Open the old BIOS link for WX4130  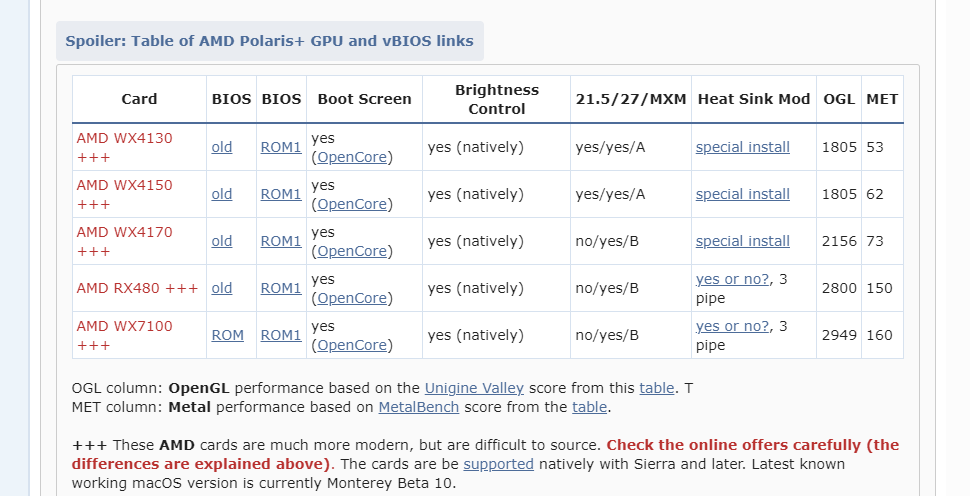coord(221,147)
